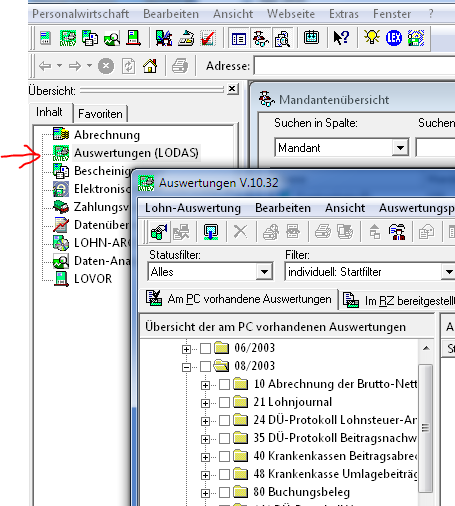Click DATEV Auswertungen icon in main toolbar

68,38
